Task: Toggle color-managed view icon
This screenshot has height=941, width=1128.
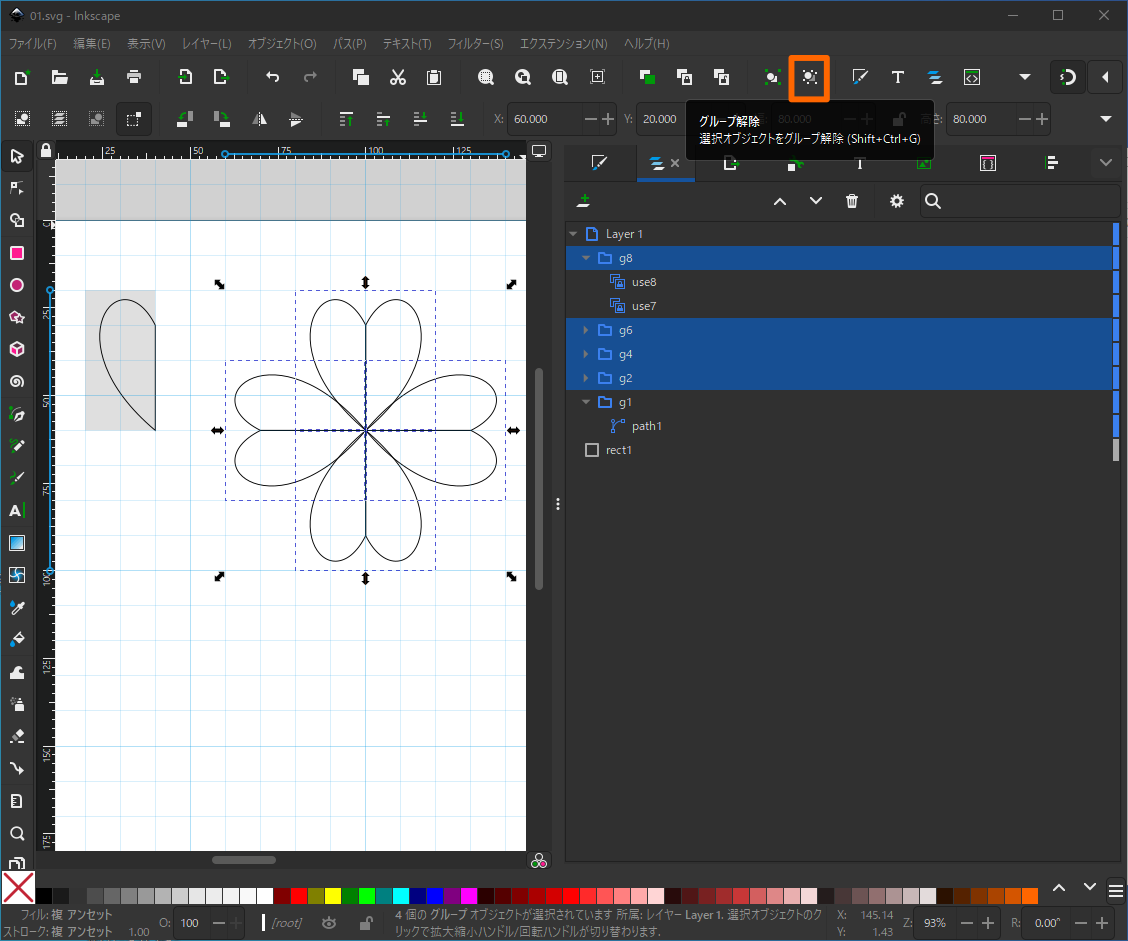Action: click(539, 861)
